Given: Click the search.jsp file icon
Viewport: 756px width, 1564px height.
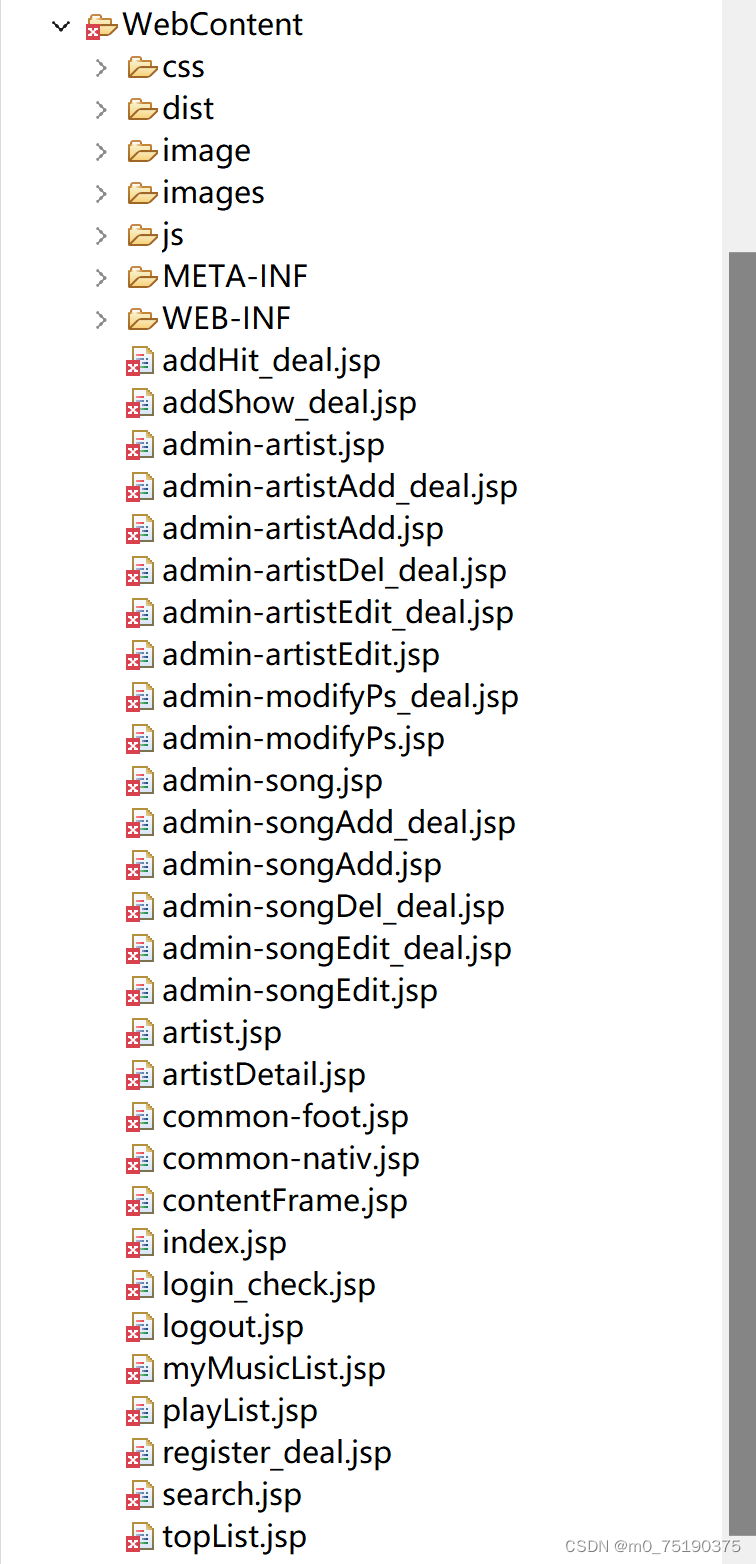Looking at the screenshot, I should click(x=140, y=1495).
